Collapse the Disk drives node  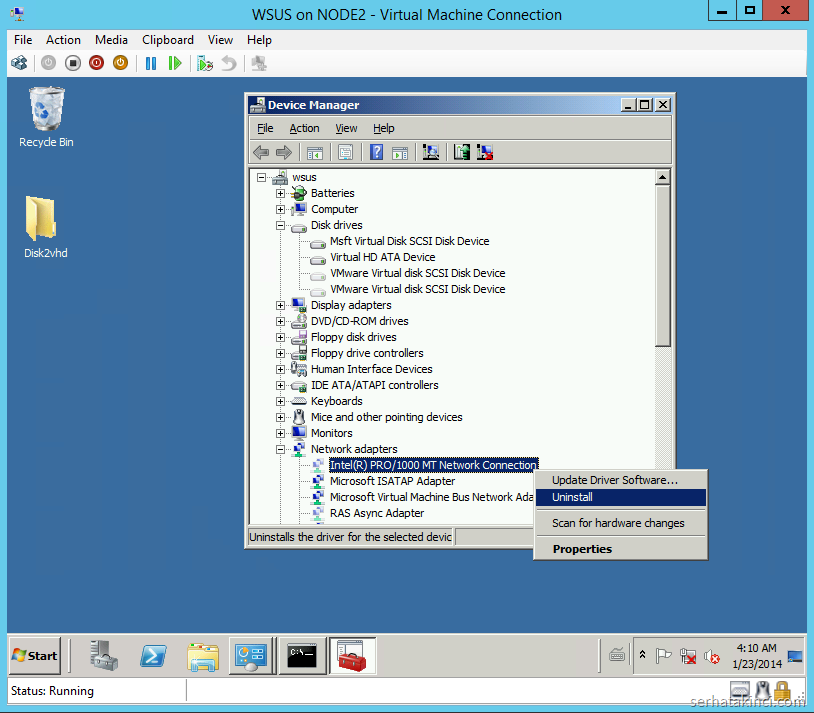click(x=280, y=226)
